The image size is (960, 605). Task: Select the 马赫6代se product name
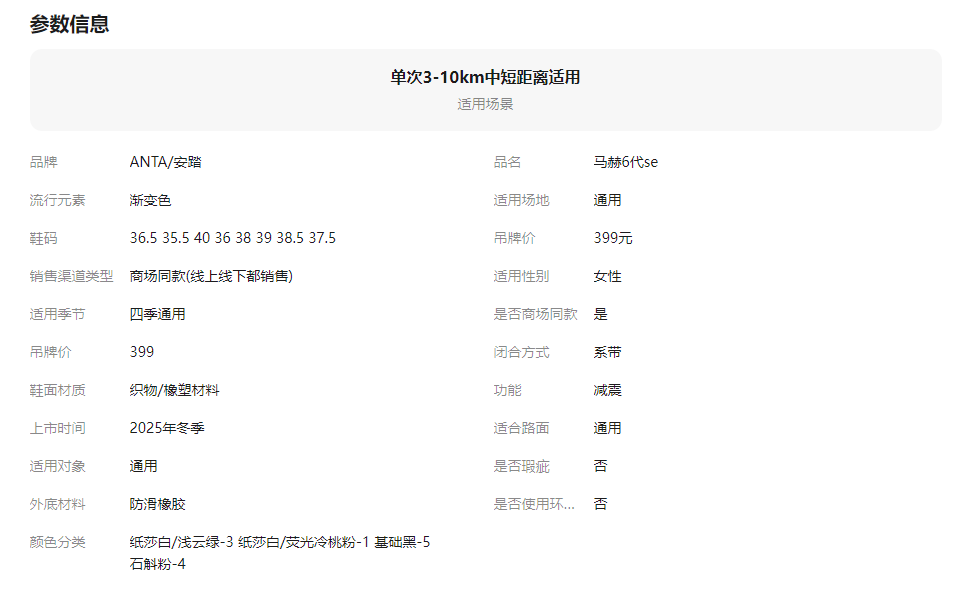point(625,162)
